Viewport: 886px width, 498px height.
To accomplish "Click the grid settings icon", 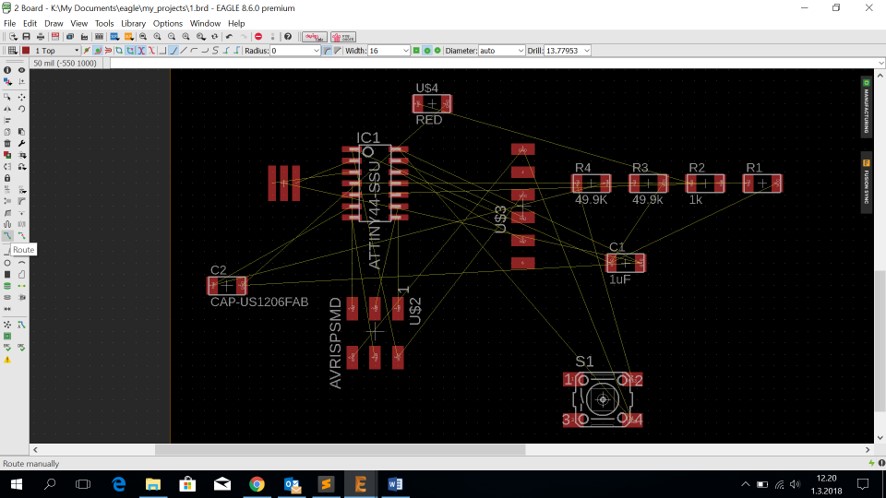I will (12, 51).
